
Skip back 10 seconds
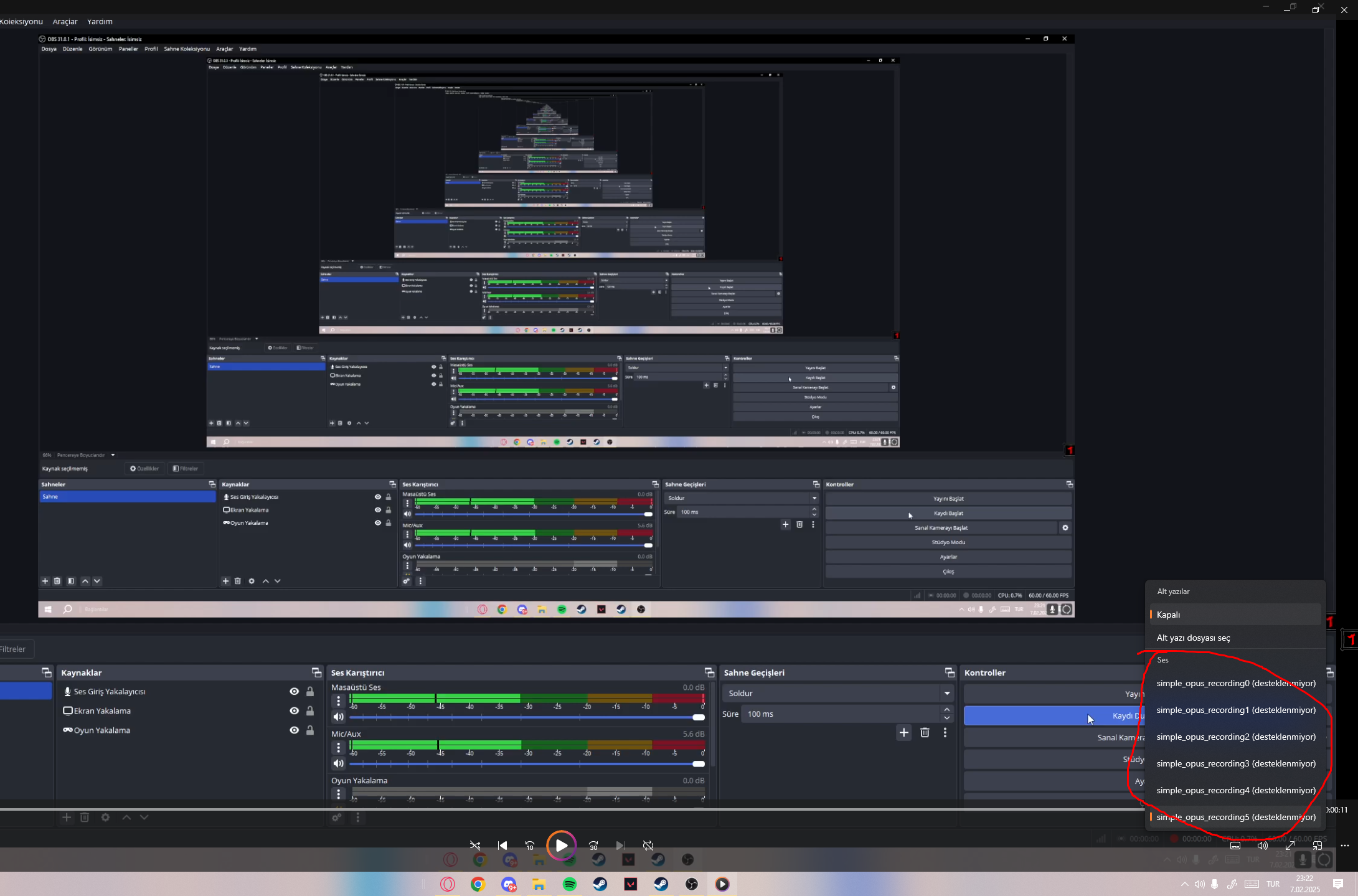point(530,846)
